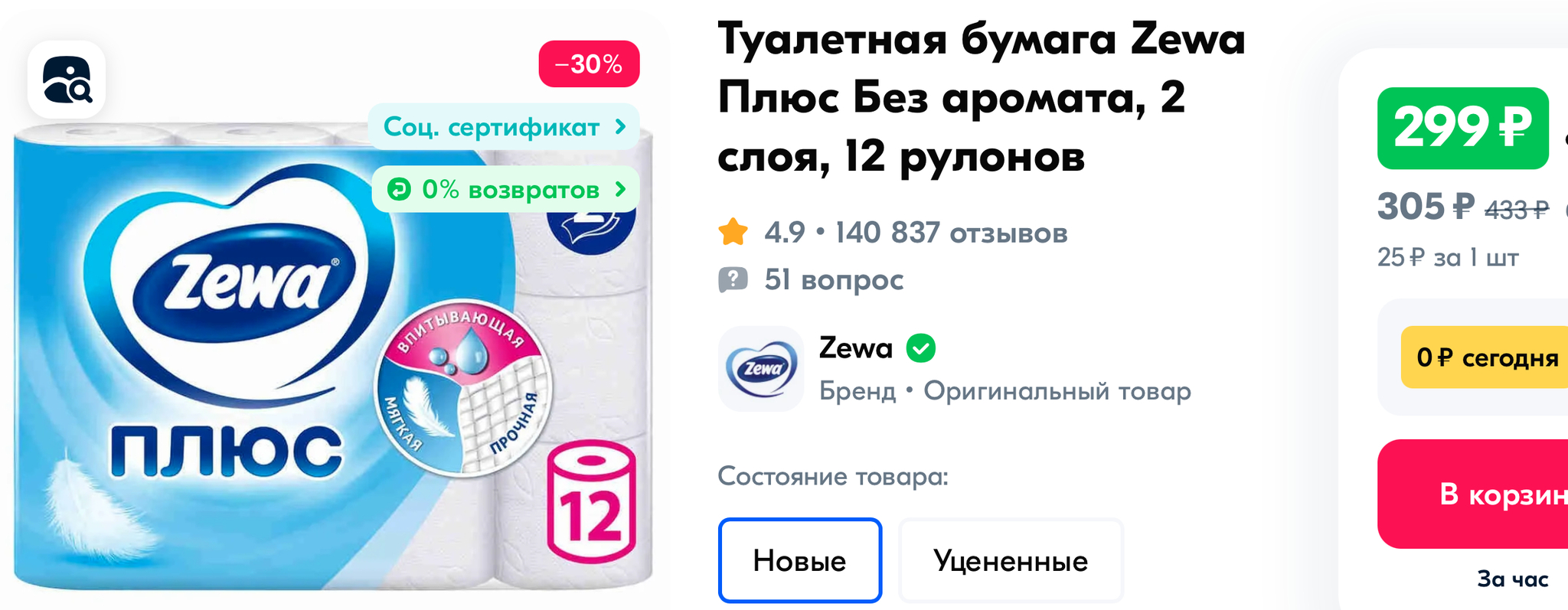Click the orange rating star icon
This screenshot has width=1568, height=610.
click(733, 232)
